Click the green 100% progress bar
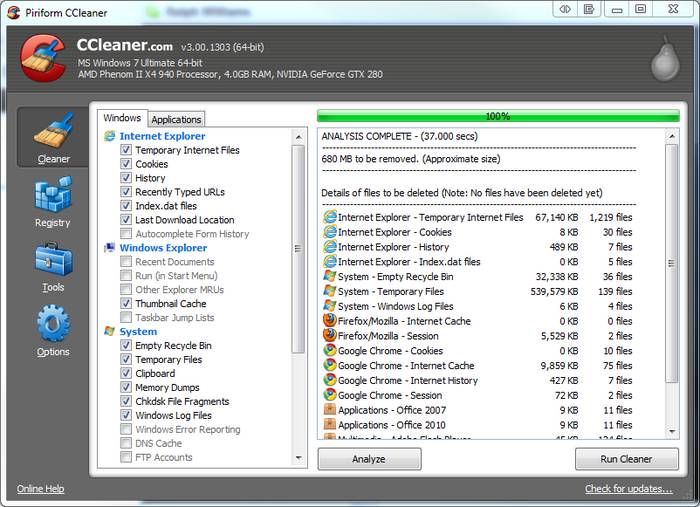Image resolution: width=700 pixels, height=507 pixels. tap(497, 116)
